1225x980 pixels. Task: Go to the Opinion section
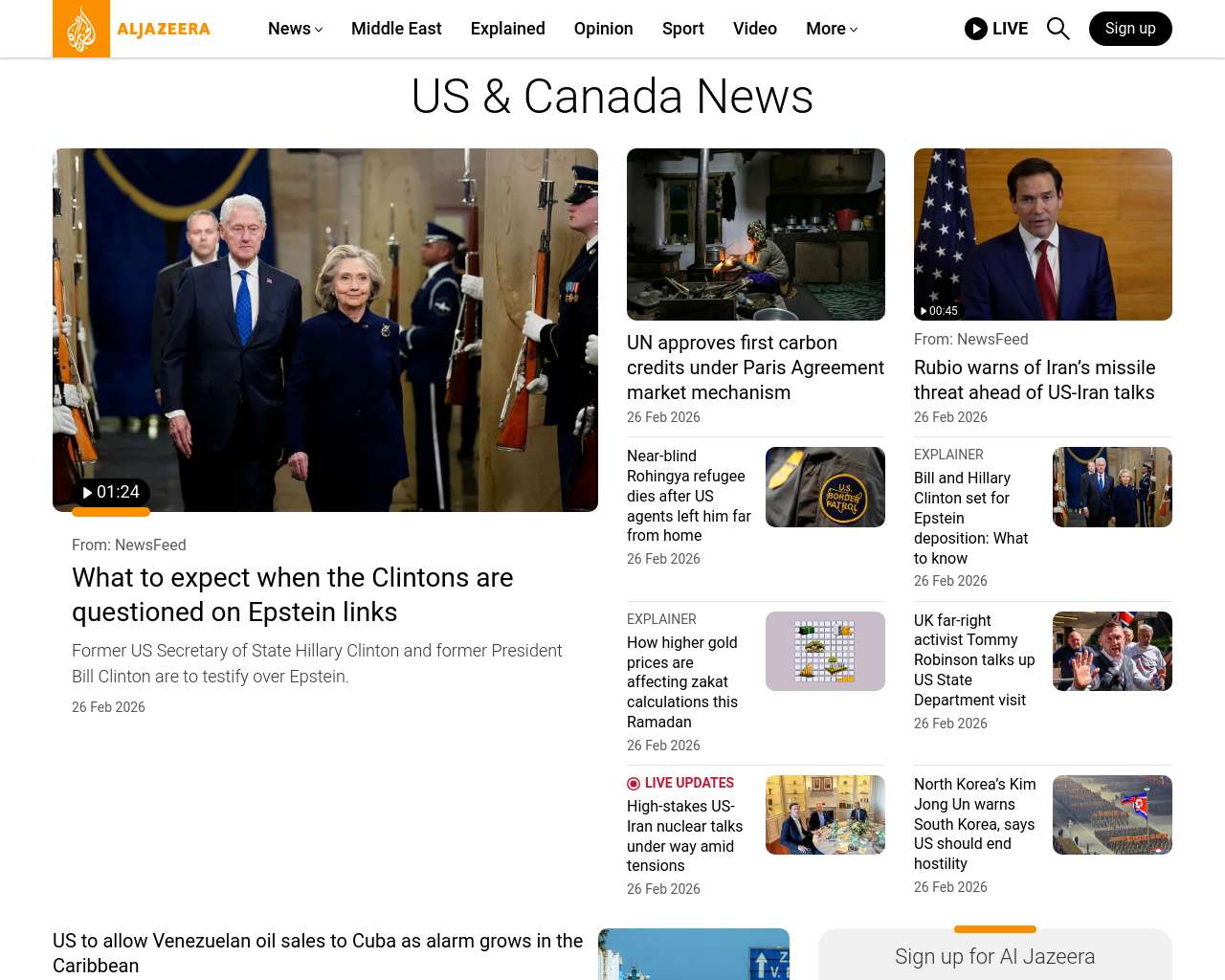(x=603, y=29)
